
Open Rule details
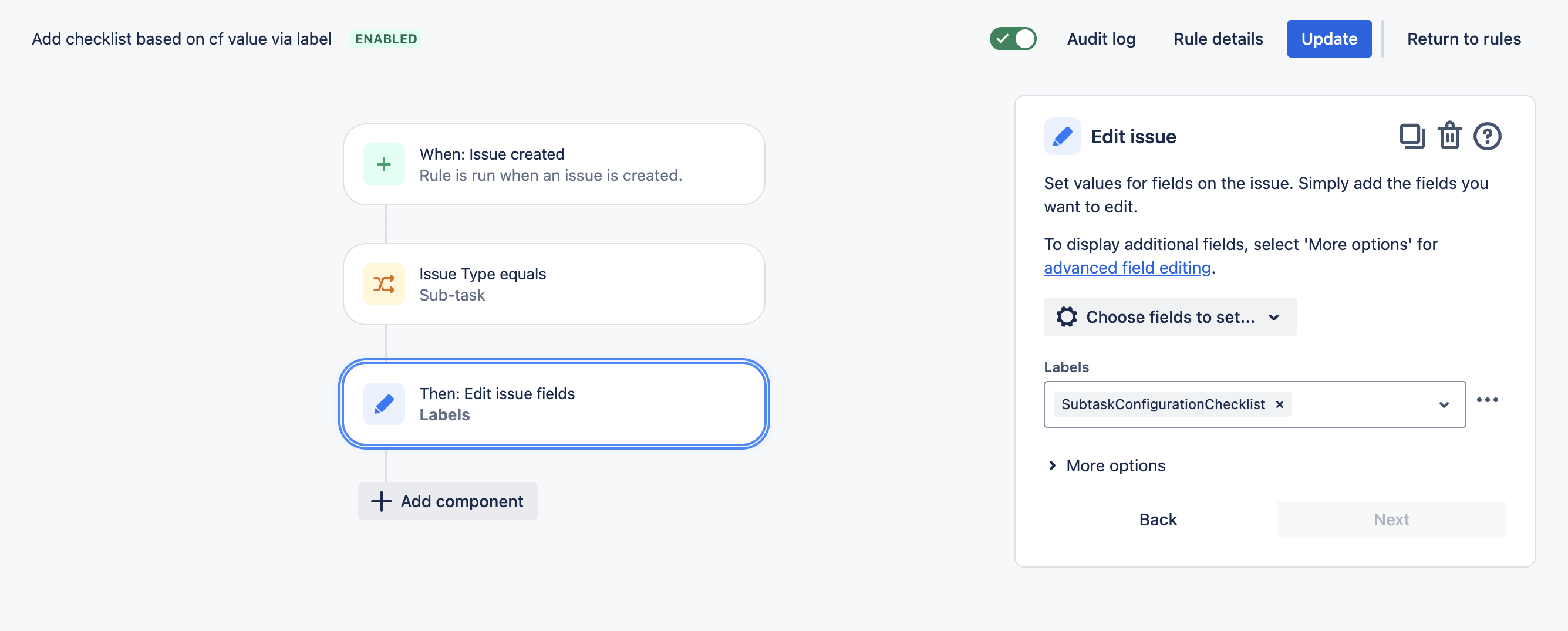1218,39
